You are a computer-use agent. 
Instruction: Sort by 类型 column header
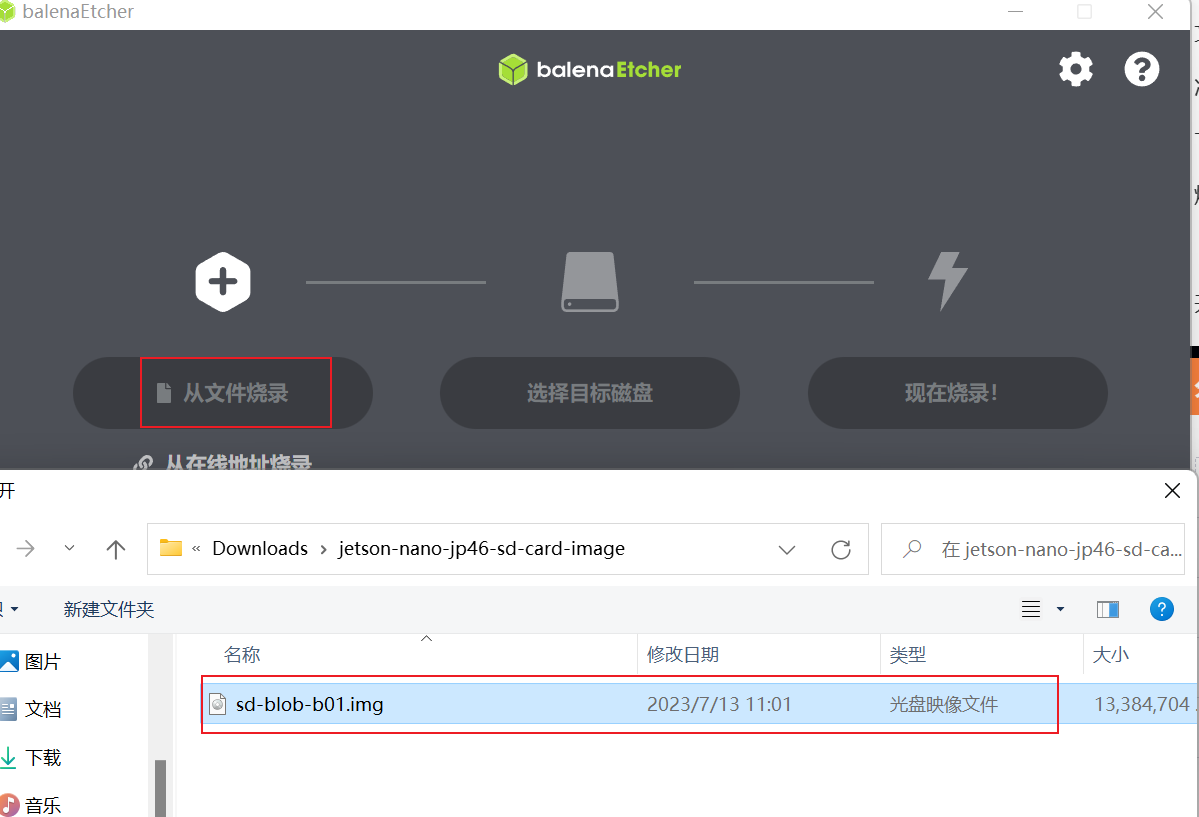pos(908,655)
